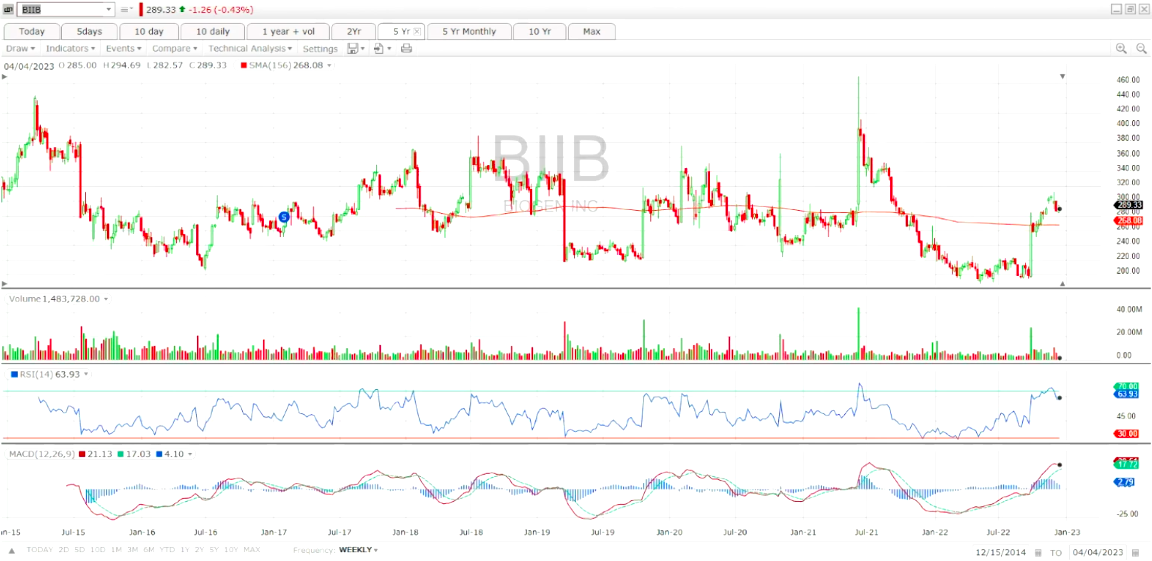The image size is (1152, 561).
Task: Select the 10 day tab
Action: pyautogui.click(x=148, y=32)
